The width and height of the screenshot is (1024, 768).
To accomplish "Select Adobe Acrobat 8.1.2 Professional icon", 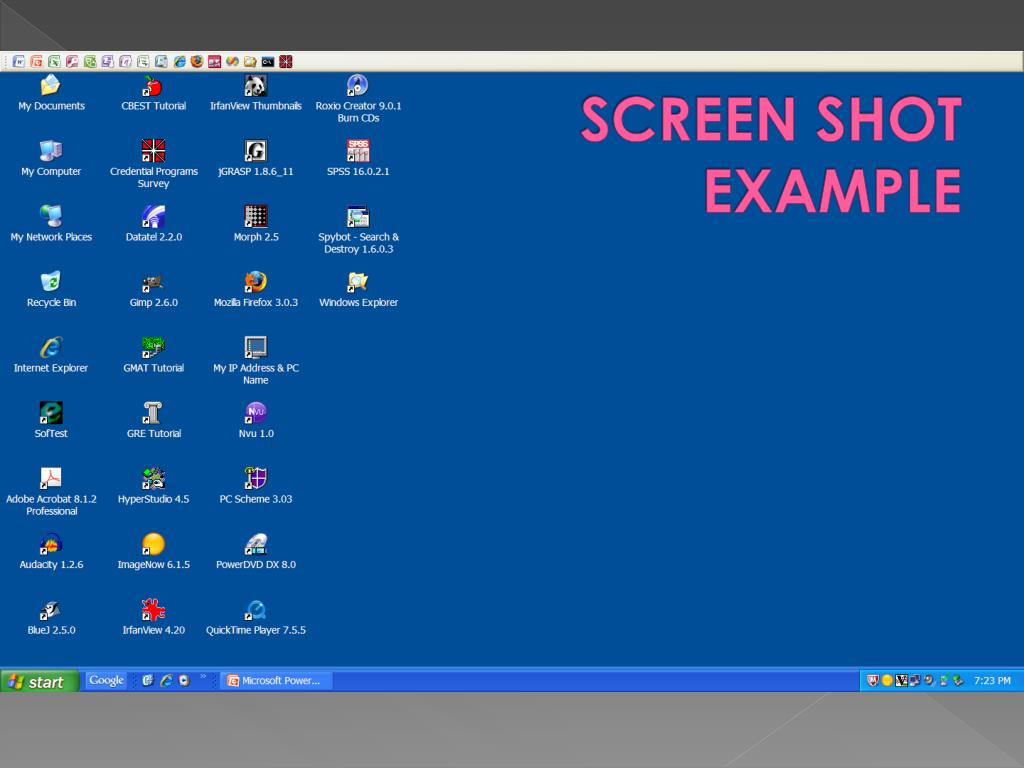I will [51, 492].
